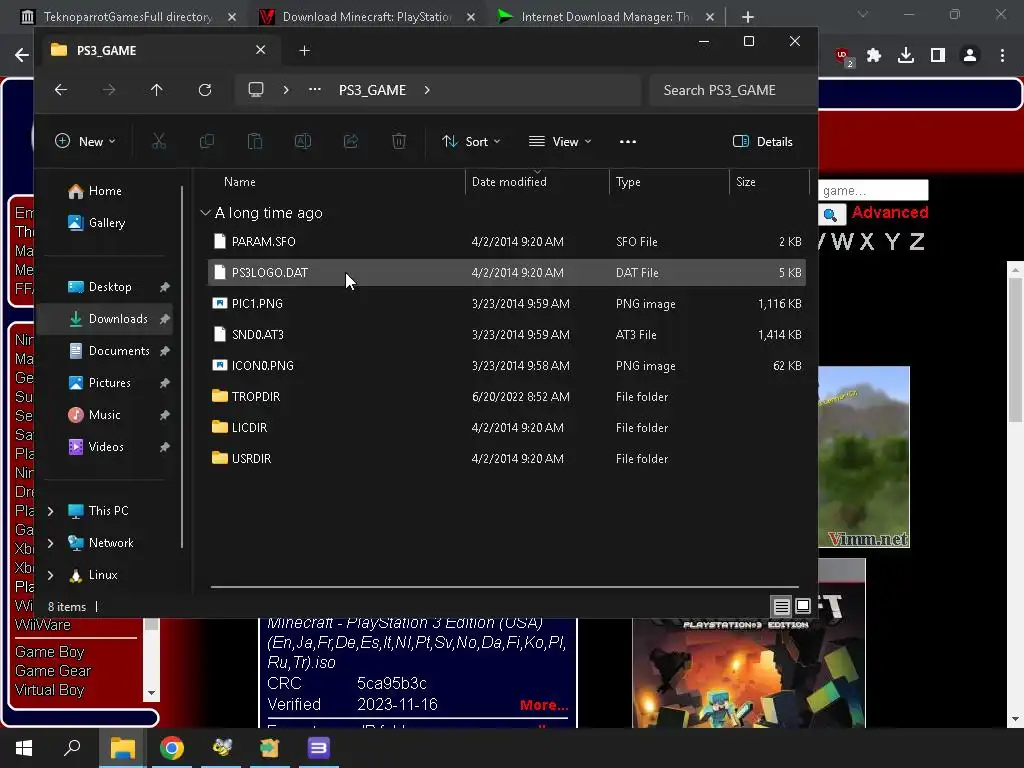Close the PS3_GAME Explorer tab
This screenshot has width=1024, height=768.
pos(261,50)
